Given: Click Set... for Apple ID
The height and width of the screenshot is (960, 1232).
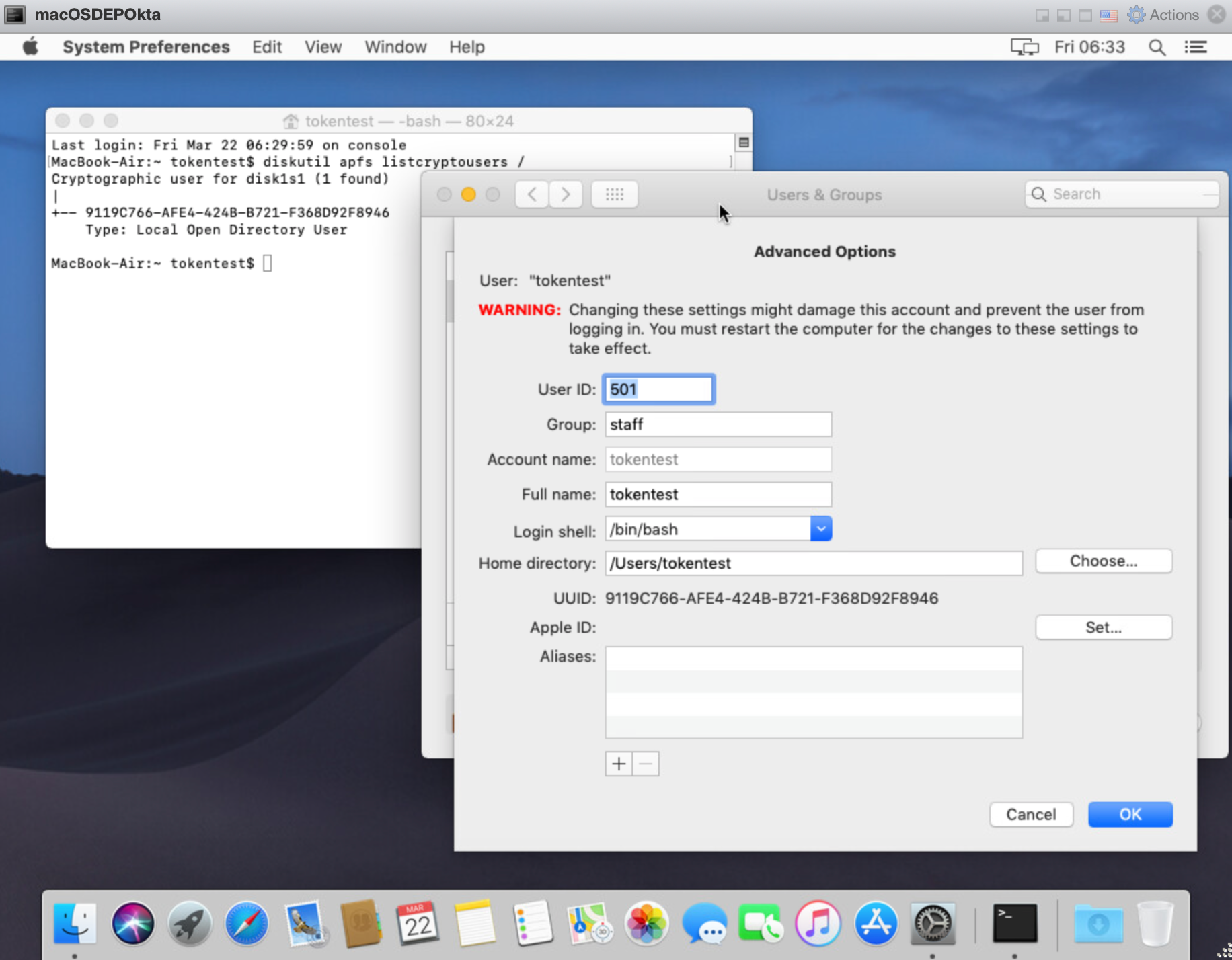Looking at the screenshot, I should click(1104, 627).
